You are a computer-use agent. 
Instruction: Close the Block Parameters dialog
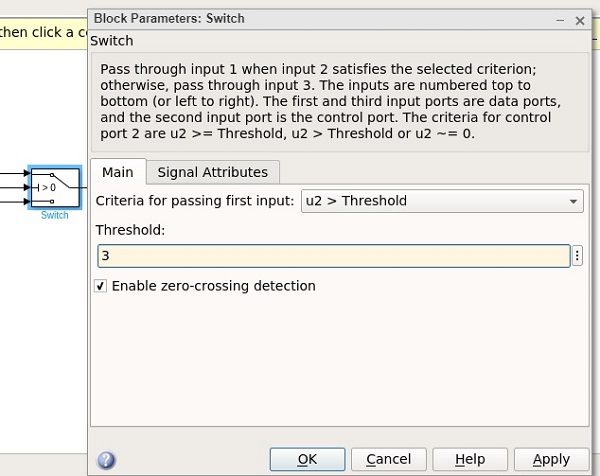click(578, 18)
